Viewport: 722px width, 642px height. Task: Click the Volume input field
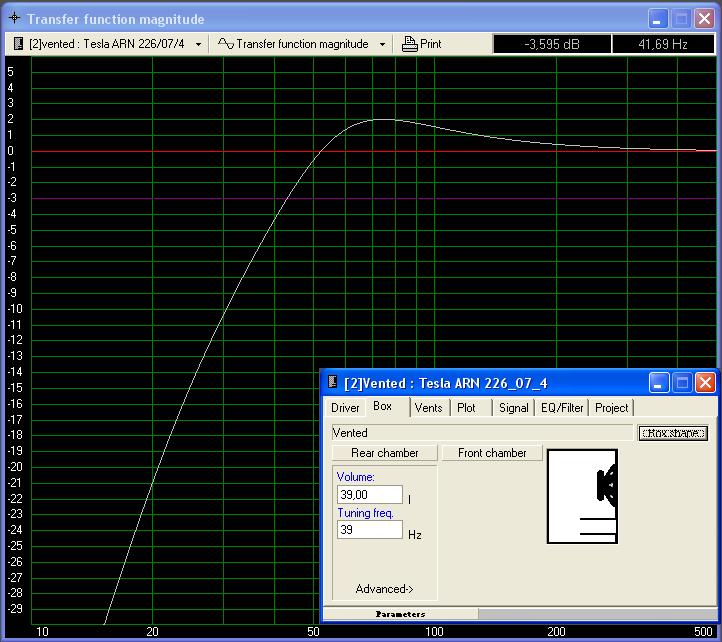click(369, 495)
